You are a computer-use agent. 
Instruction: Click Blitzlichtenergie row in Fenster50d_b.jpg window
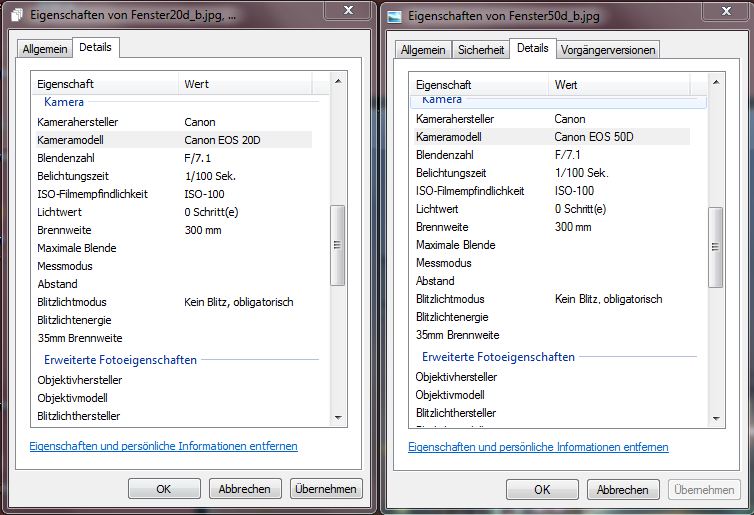click(552, 317)
